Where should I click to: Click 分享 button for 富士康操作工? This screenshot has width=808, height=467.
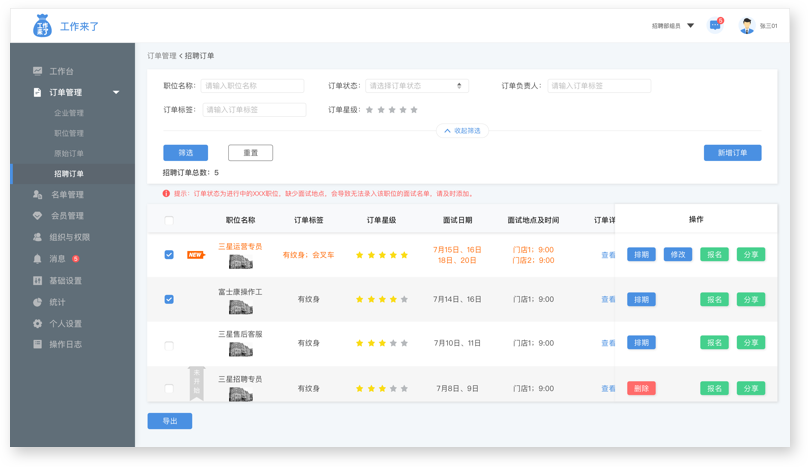tap(751, 299)
